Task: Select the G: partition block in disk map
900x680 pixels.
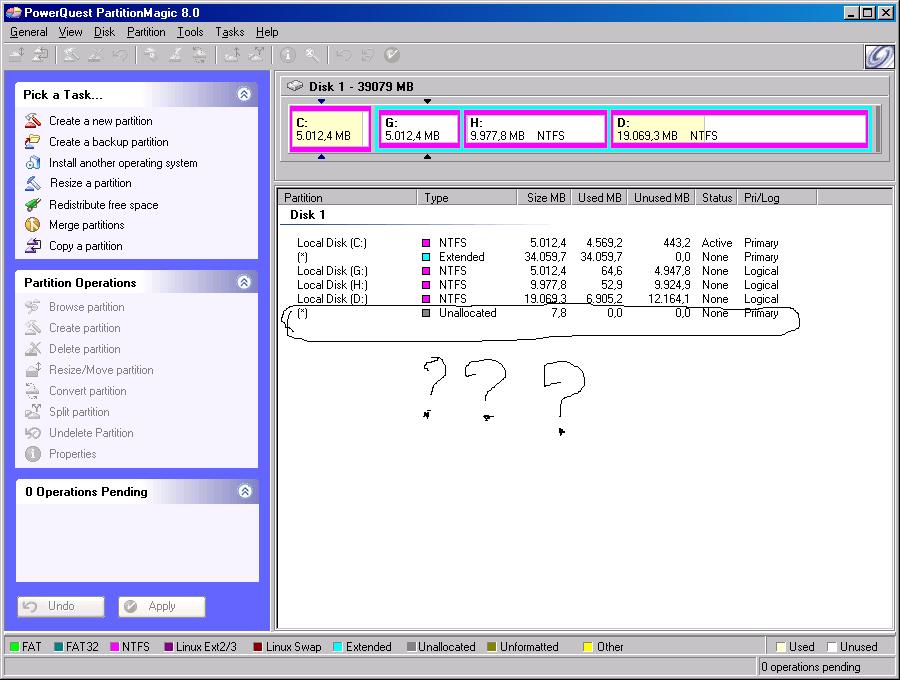Action: click(420, 129)
